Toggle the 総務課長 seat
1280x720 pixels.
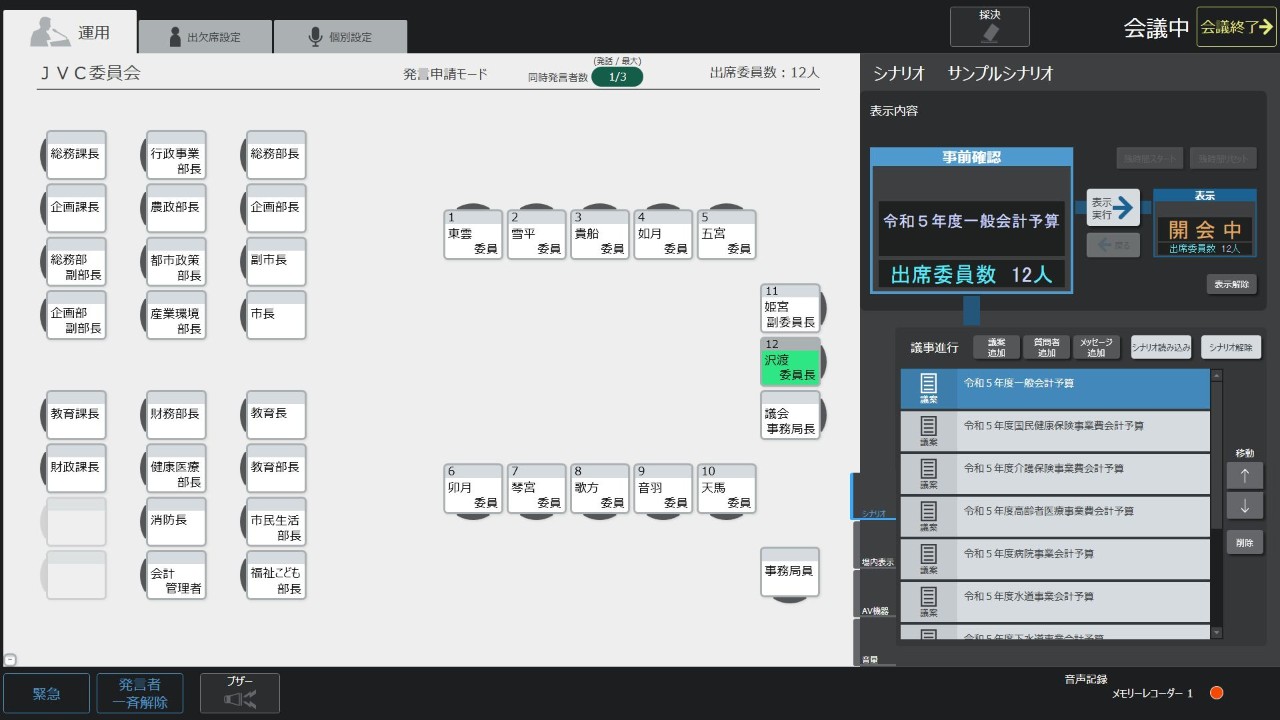(76, 155)
